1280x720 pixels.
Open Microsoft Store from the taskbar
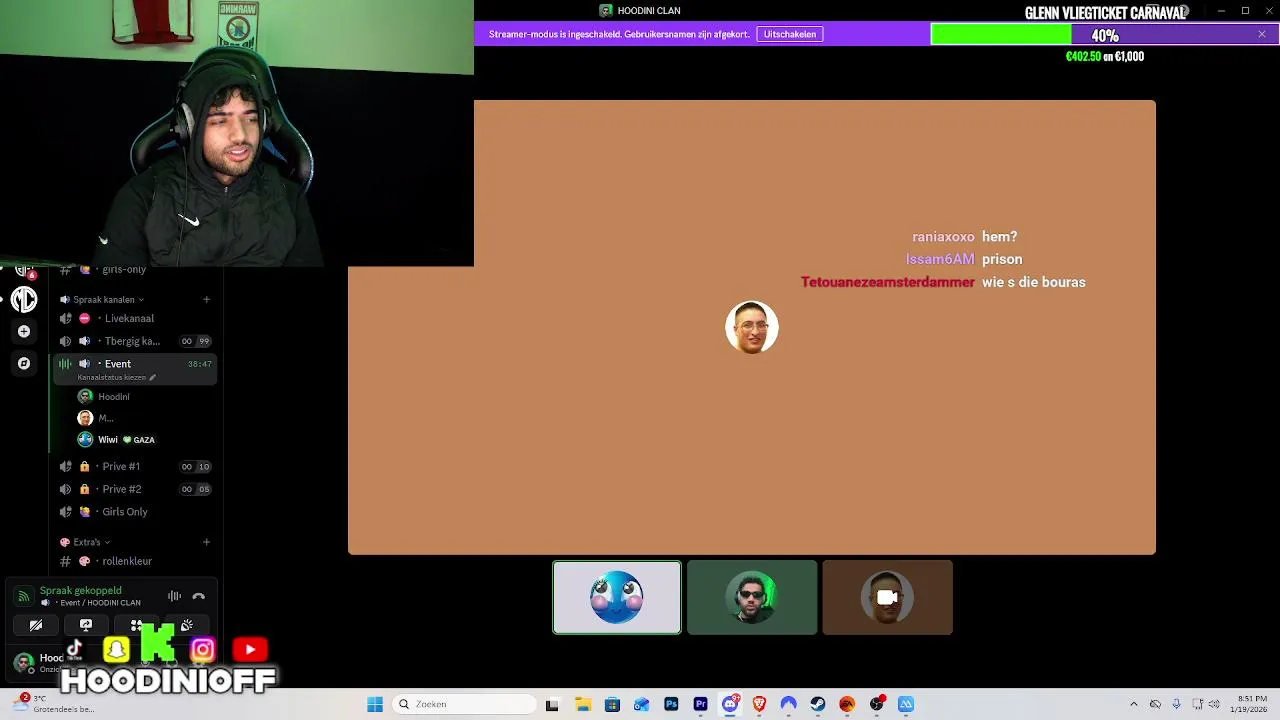click(612, 704)
